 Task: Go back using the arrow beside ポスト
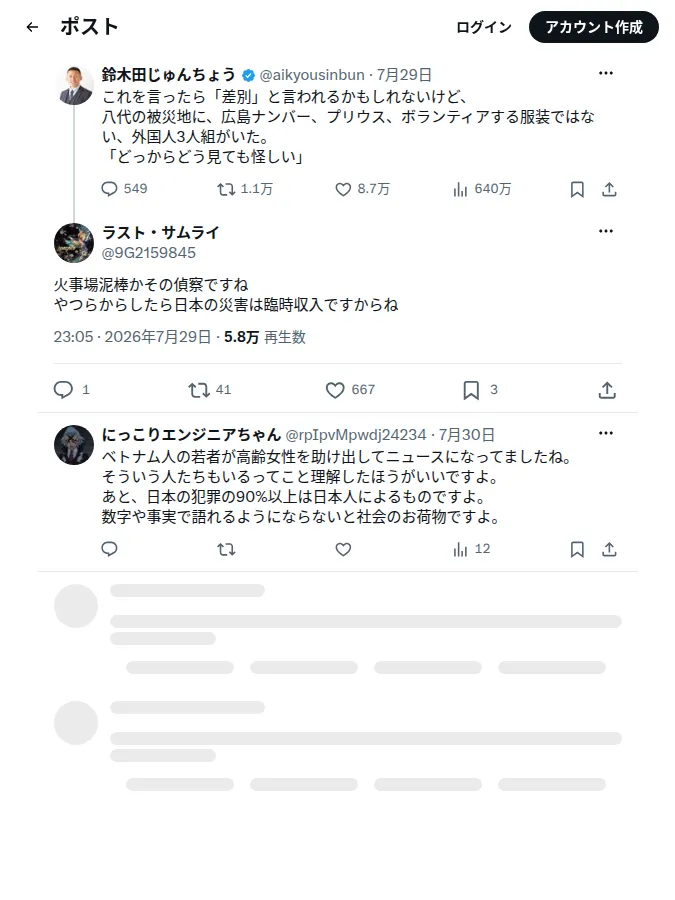[x=32, y=27]
